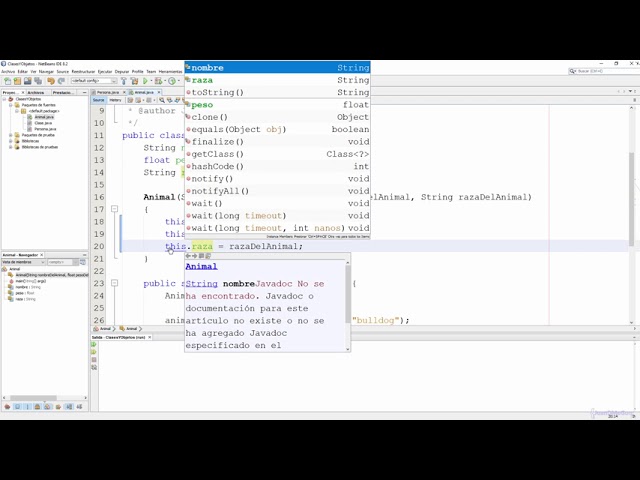Screen dimensions: 640x480
Task: Open the Vista de miembros dropdown
Action: [24, 262]
